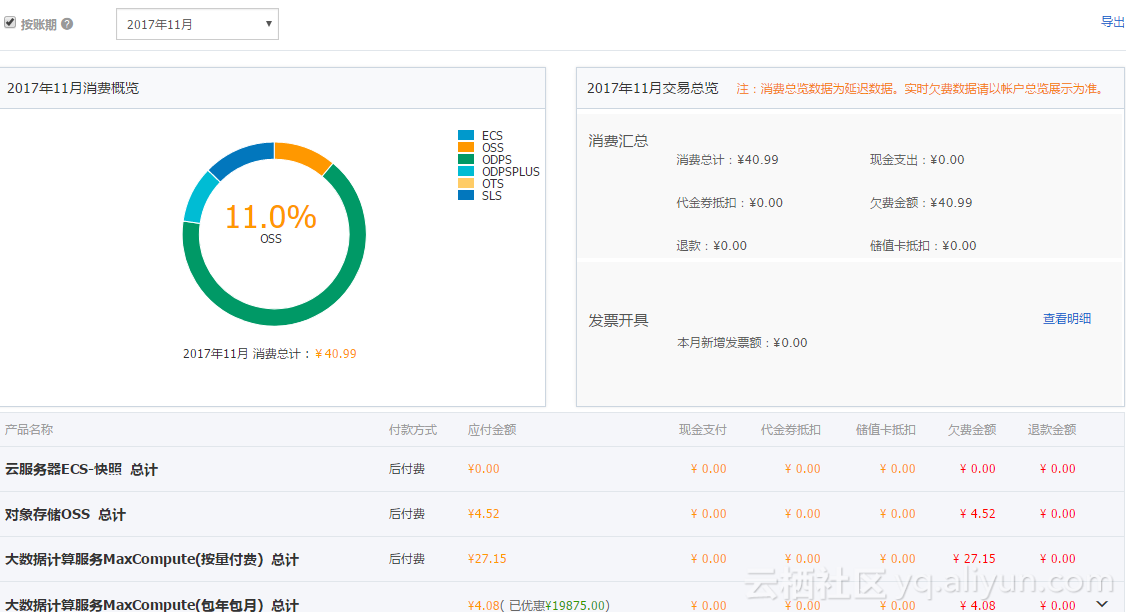
Task: Open the 查看明细 invoice details link
Action: click(1066, 318)
